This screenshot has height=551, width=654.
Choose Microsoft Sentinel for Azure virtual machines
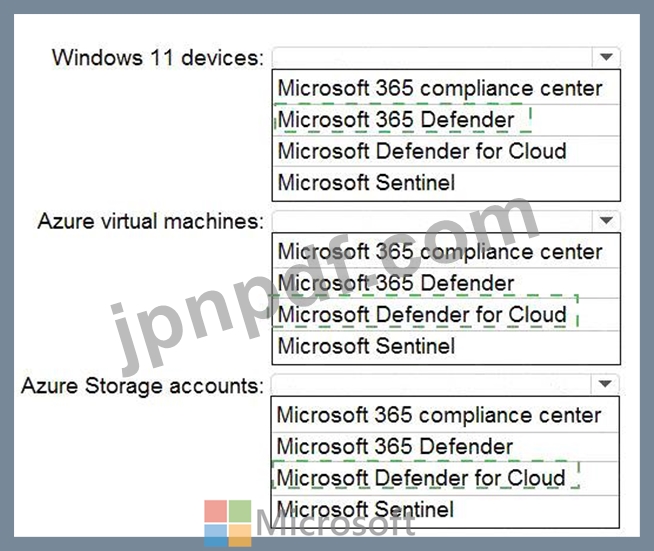coord(446,347)
